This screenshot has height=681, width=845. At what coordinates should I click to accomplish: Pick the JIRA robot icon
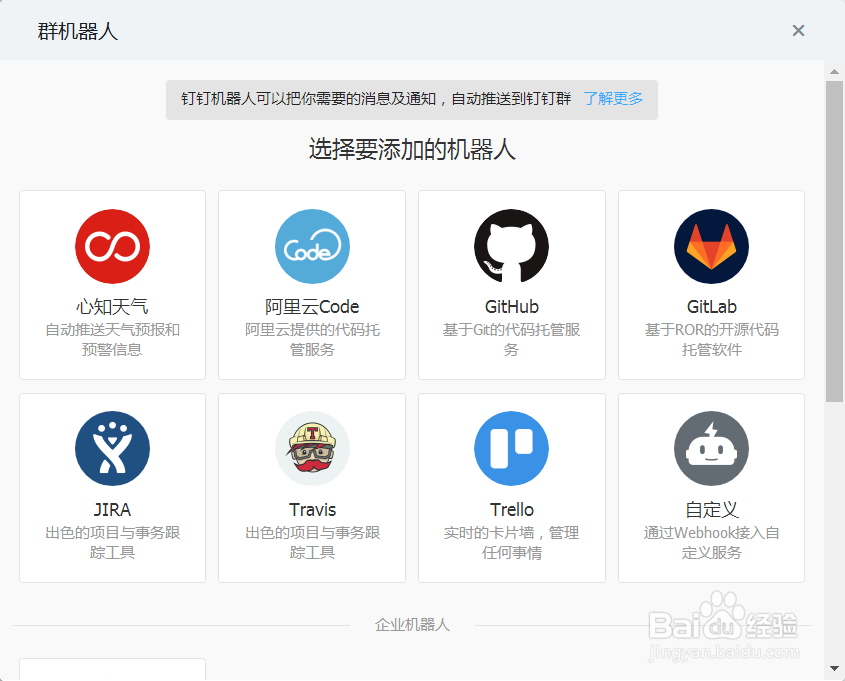(112, 448)
